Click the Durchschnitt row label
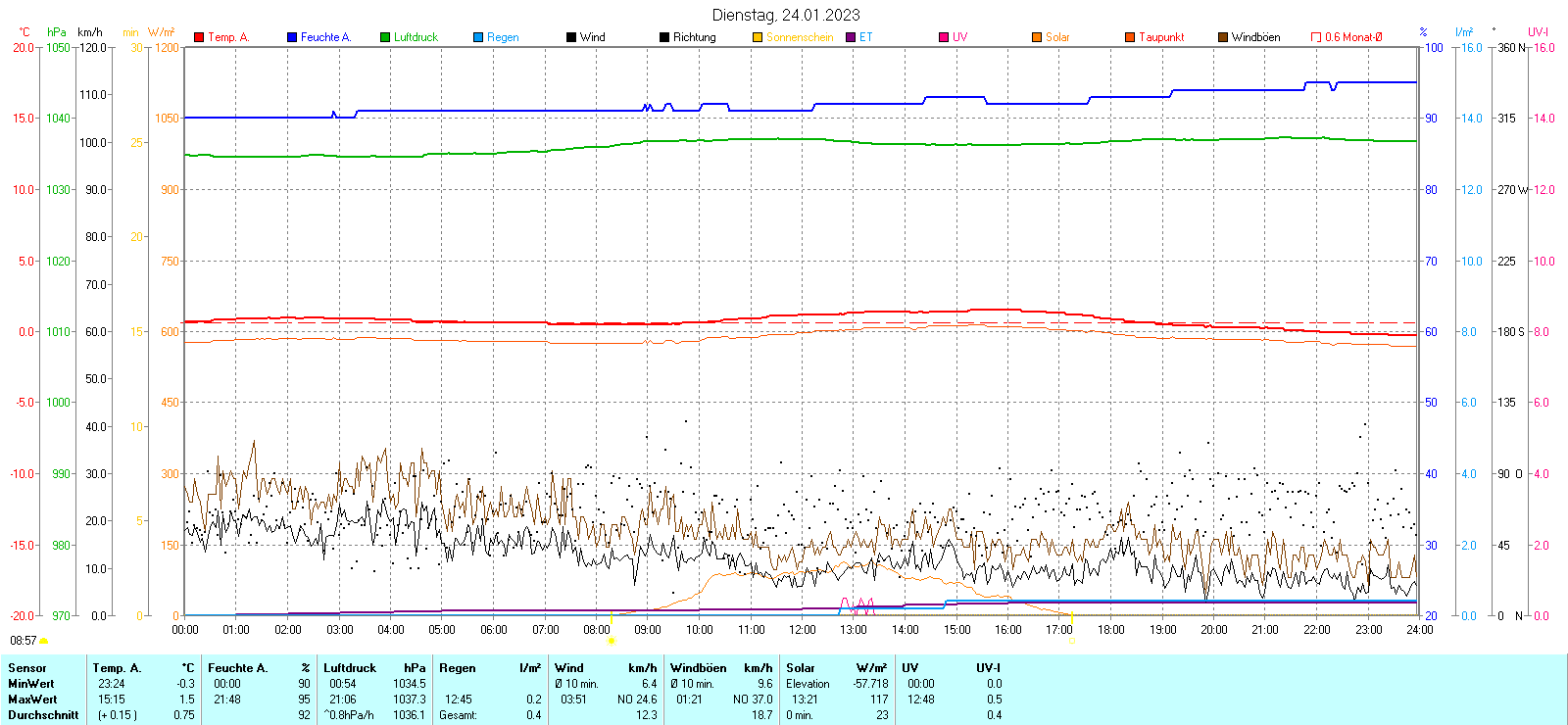 pyautogui.click(x=43, y=715)
